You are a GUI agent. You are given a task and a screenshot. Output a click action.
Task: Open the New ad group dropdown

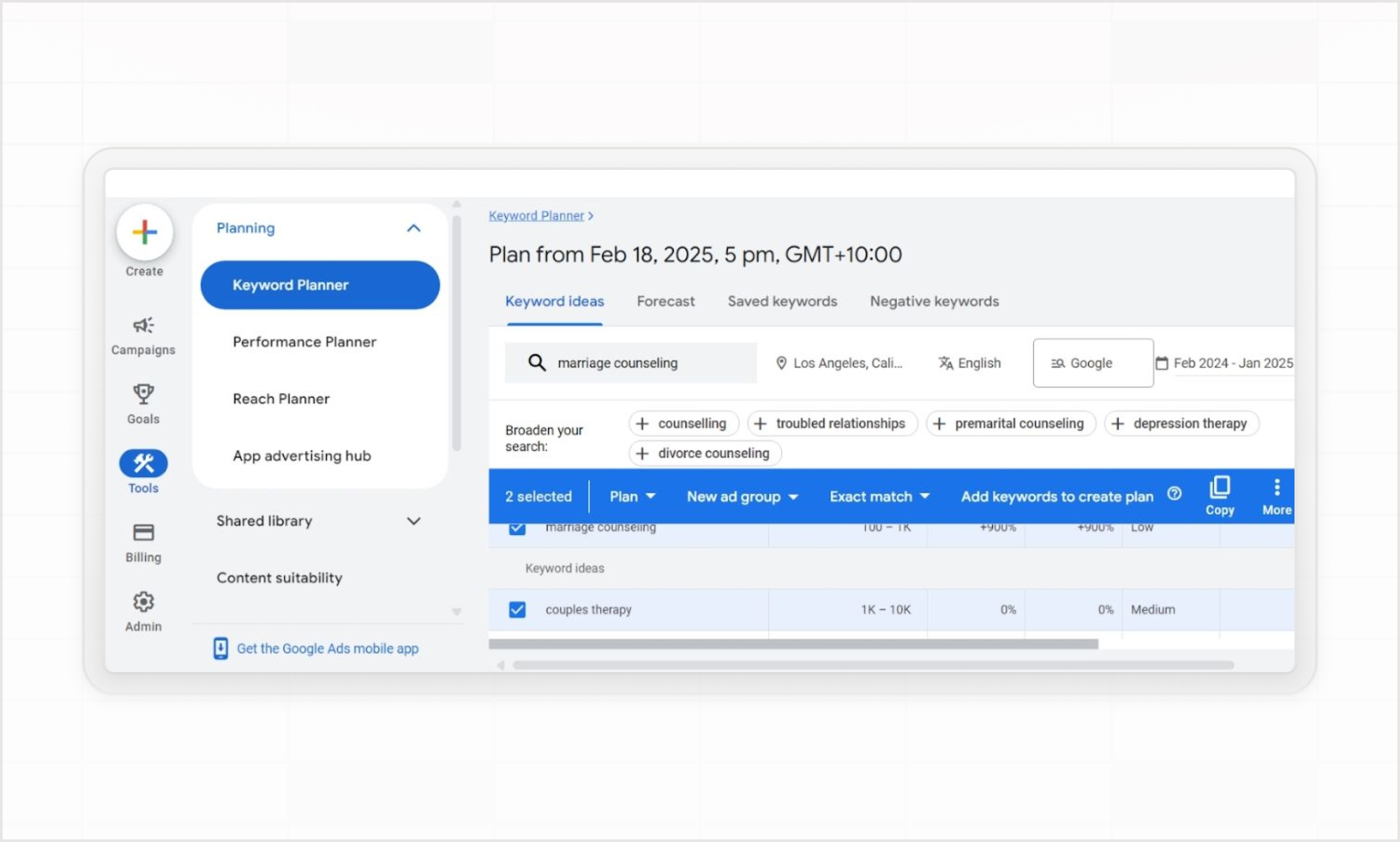point(742,497)
